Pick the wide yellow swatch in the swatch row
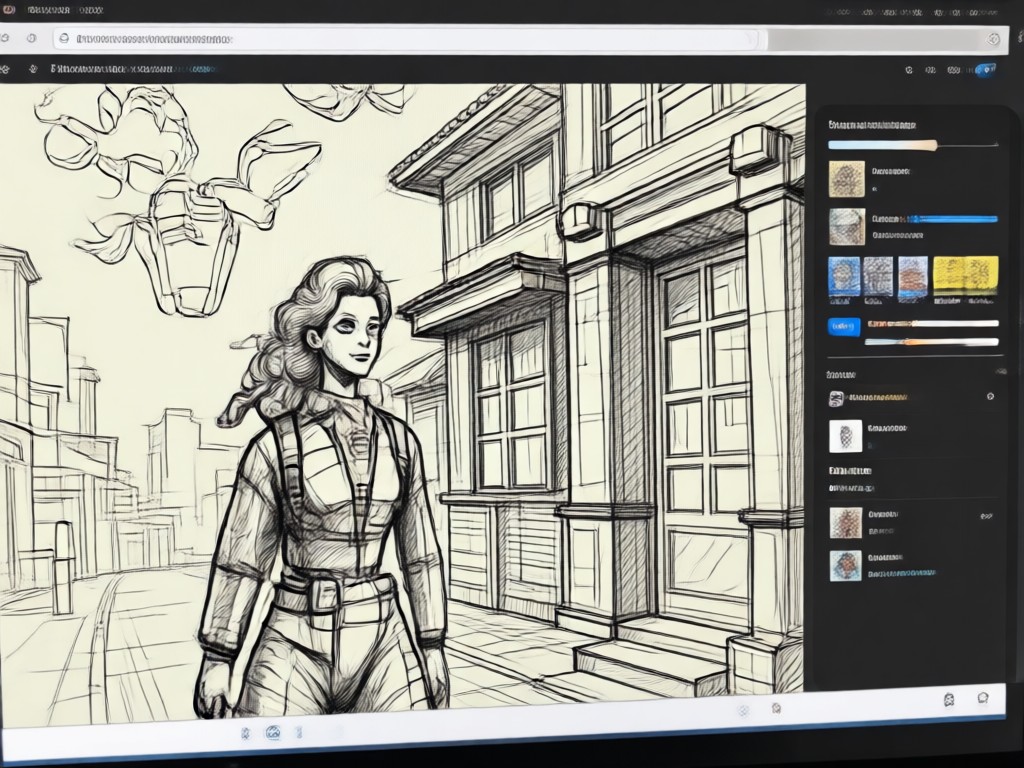 pos(966,278)
